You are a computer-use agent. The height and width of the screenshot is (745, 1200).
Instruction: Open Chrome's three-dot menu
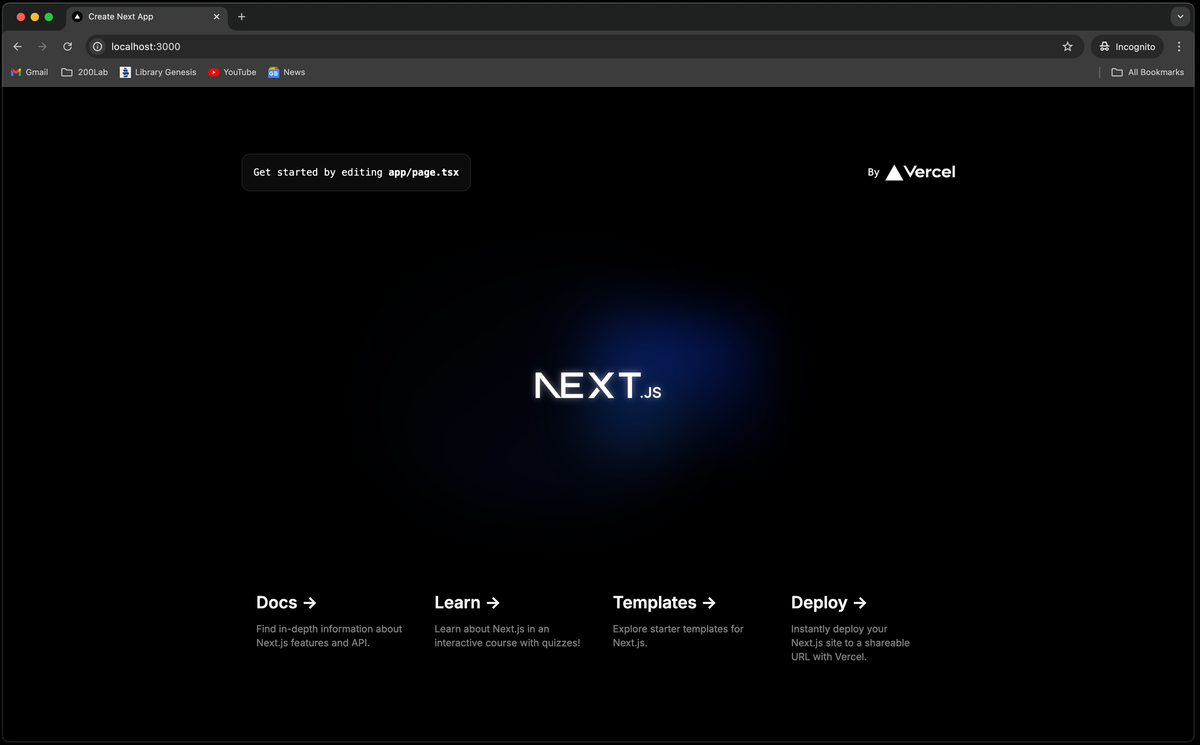[x=1179, y=46]
